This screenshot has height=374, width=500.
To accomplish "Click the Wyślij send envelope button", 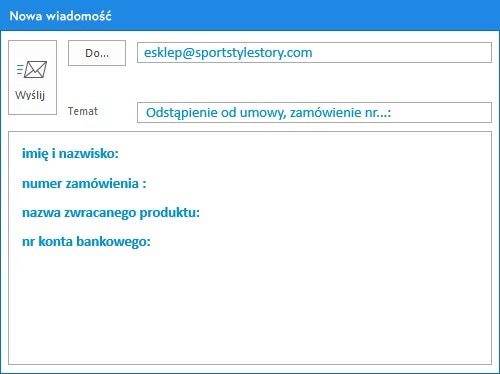I will pos(32,77).
